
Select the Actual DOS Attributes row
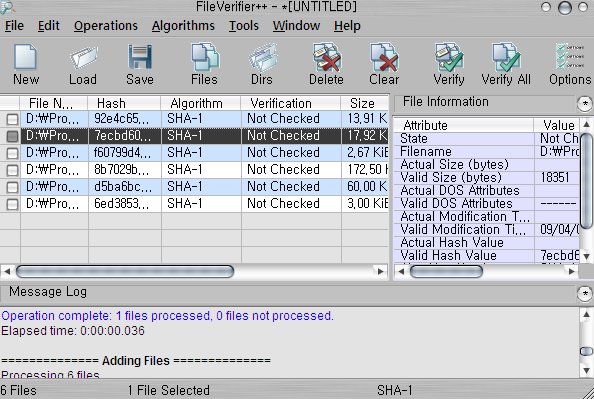coord(487,191)
